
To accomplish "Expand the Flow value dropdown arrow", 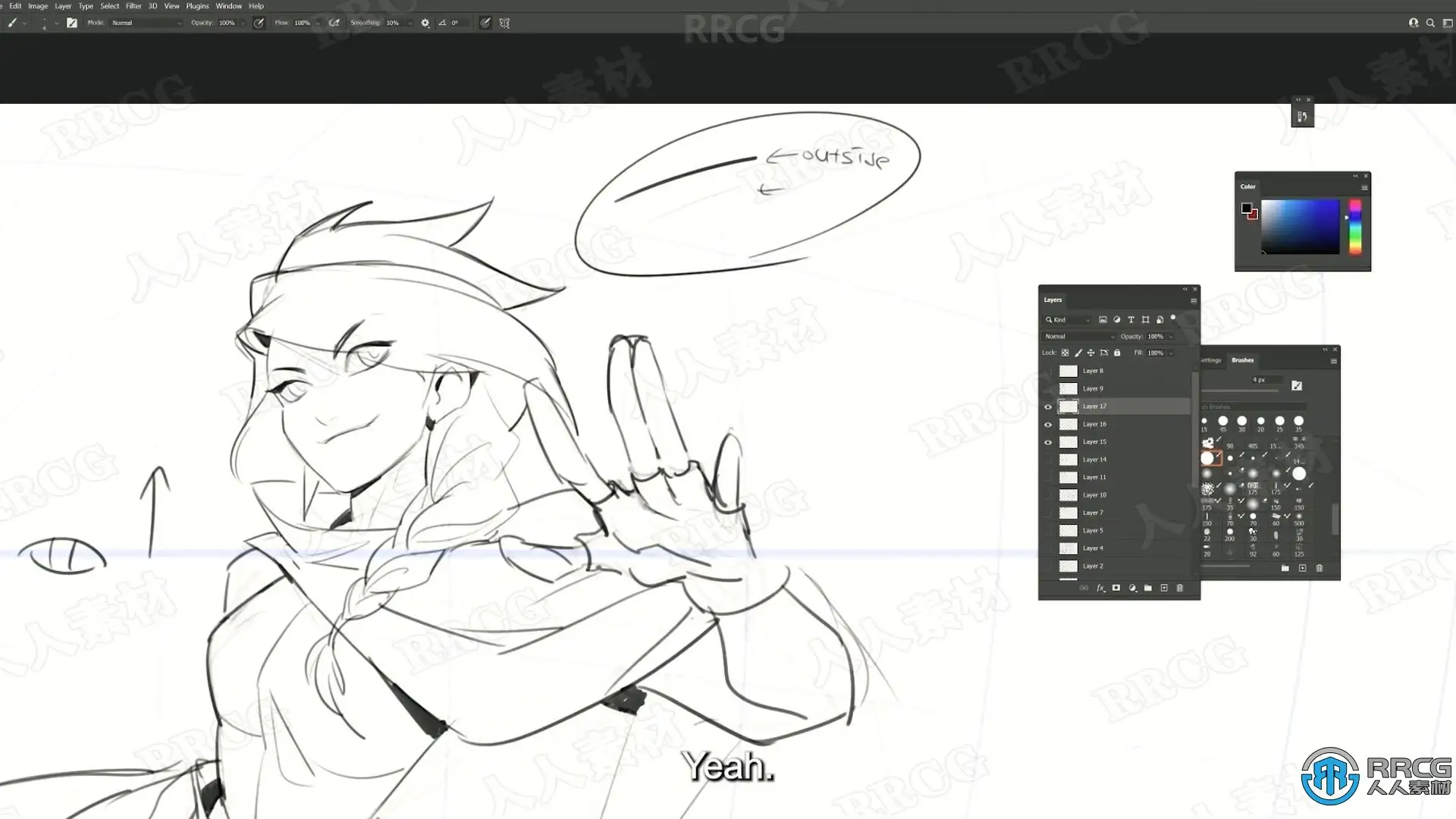I will point(318,23).
